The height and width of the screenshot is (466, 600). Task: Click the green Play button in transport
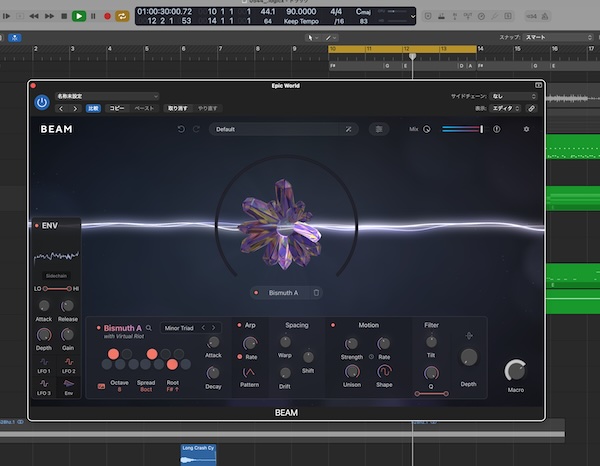coord(79,16)
